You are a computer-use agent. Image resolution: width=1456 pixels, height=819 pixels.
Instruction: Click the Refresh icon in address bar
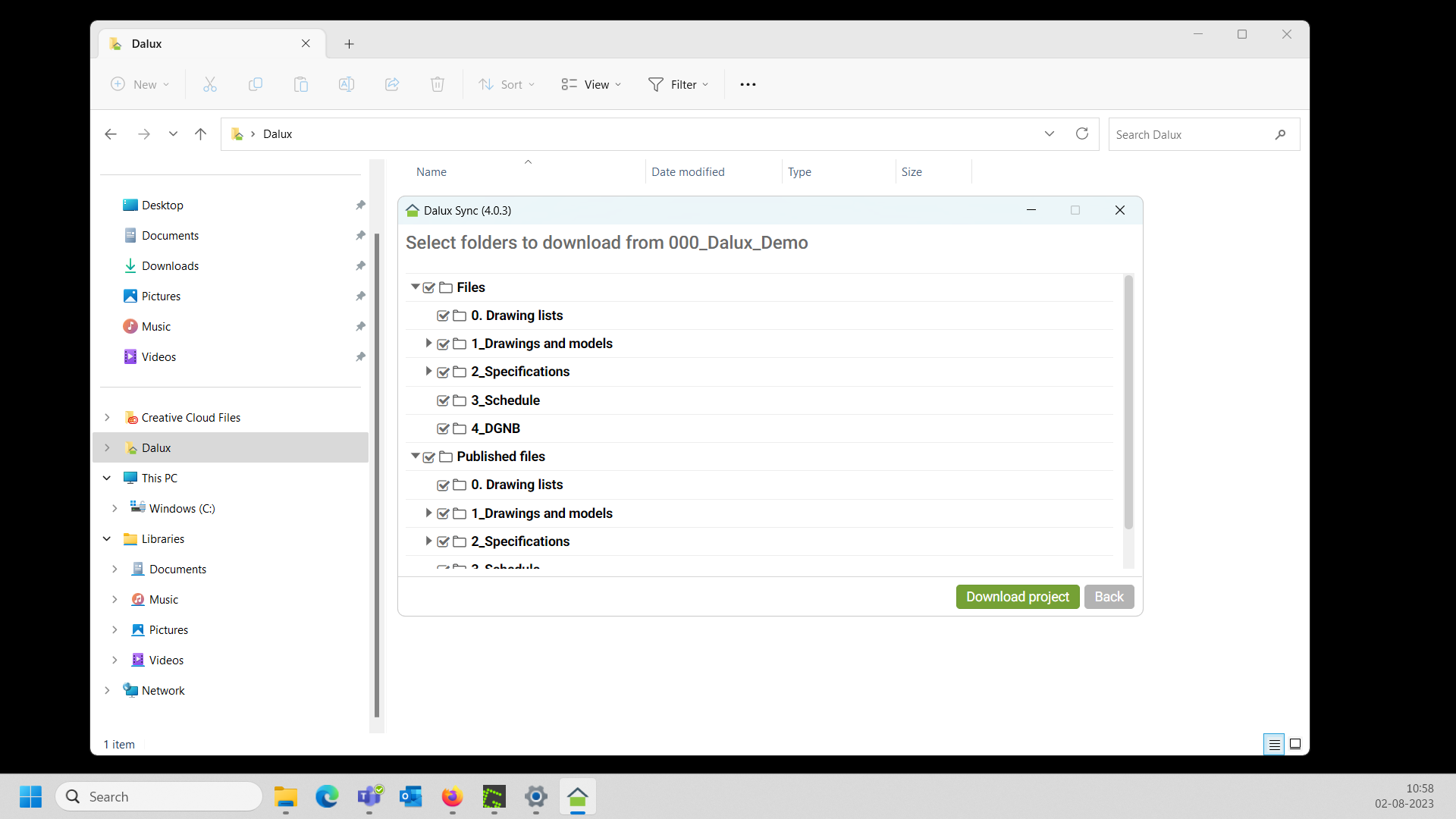pos(1082,133)
